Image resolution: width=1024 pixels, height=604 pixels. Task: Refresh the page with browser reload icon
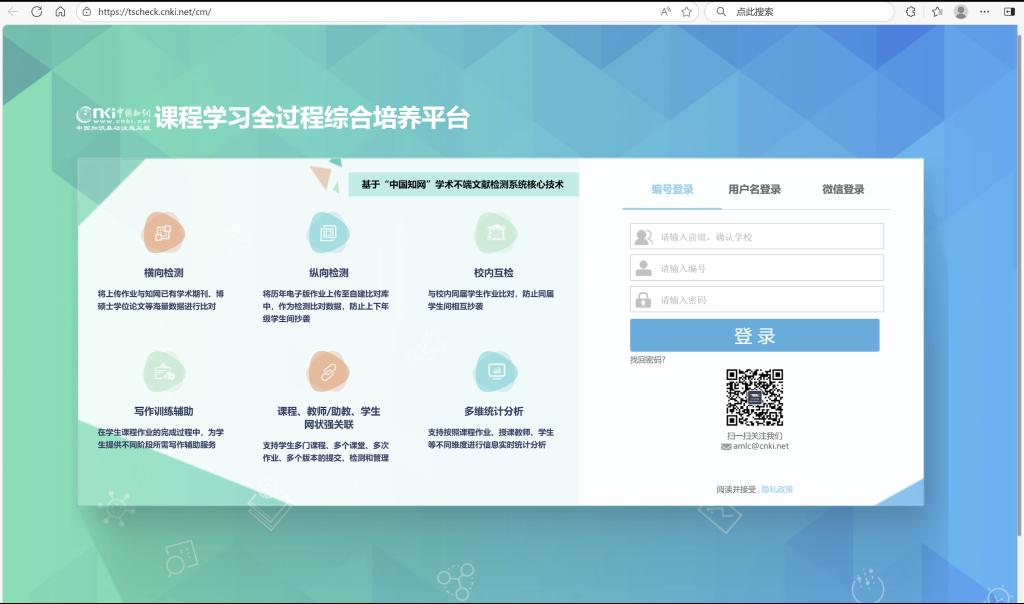[x=37, y=12]
